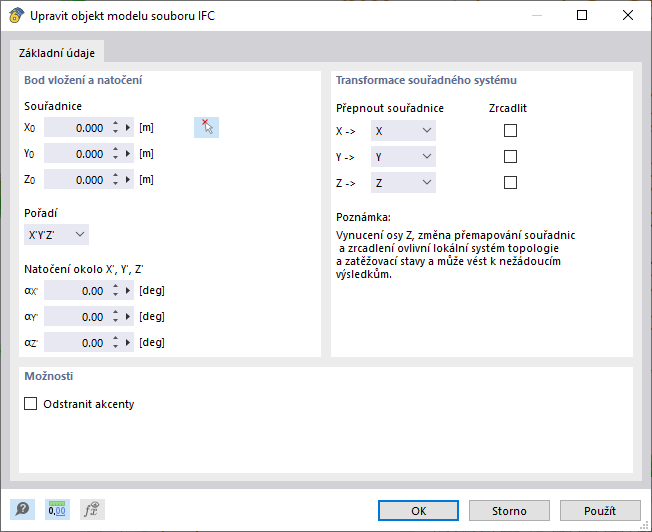This screenshot has height=532, width=652.
Task: Click the formula function icon
Action: [x=93, y=510]
